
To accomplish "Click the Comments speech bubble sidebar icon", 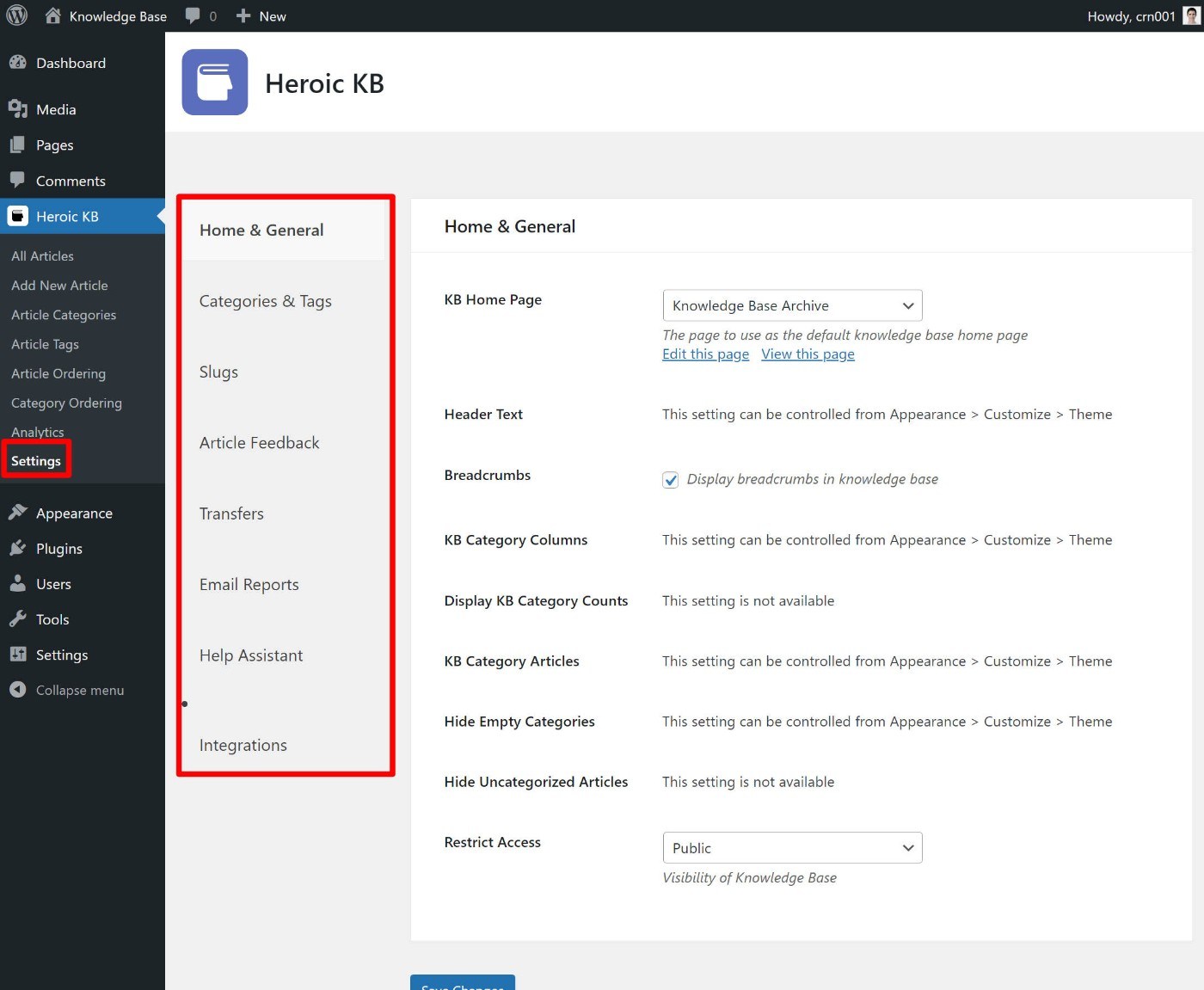I will coord(18,181).
